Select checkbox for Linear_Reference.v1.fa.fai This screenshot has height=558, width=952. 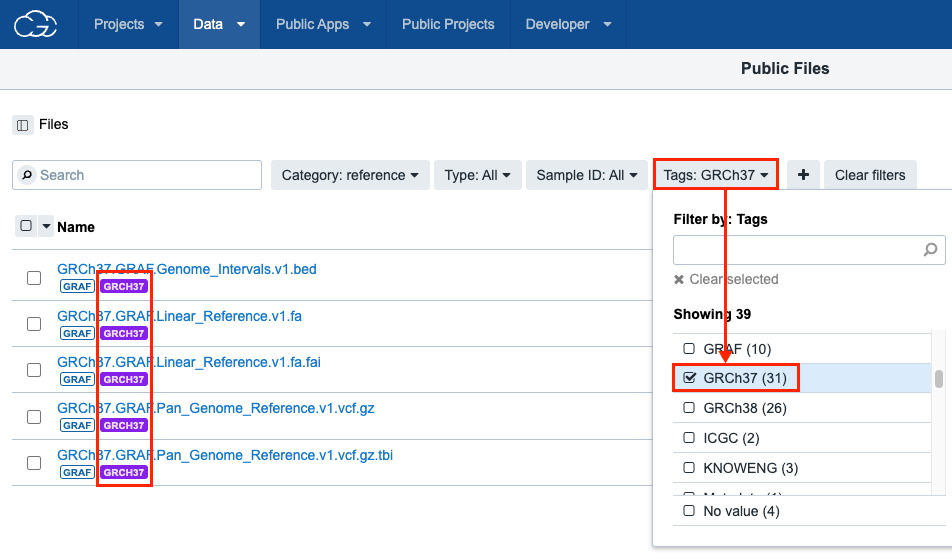pyautogui.click(x=34, y=370)
